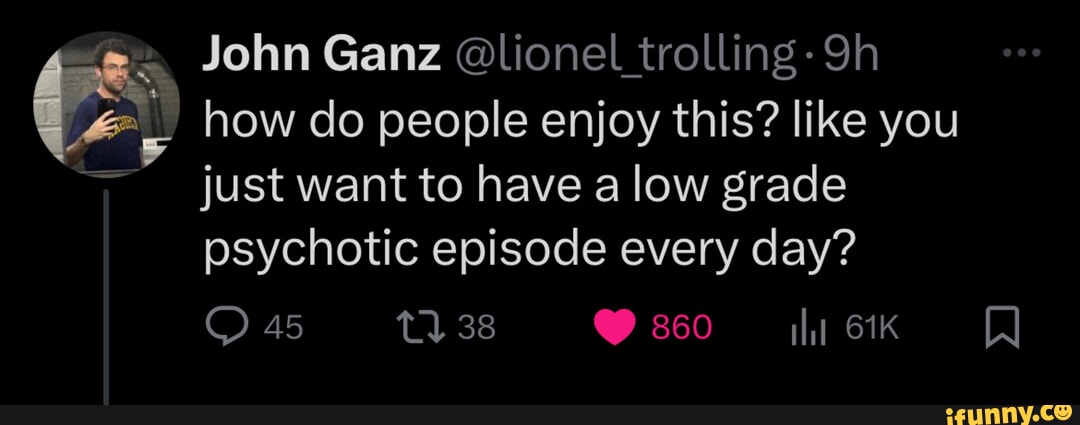Click the 38 retweets count

click(x=477, y=327)
